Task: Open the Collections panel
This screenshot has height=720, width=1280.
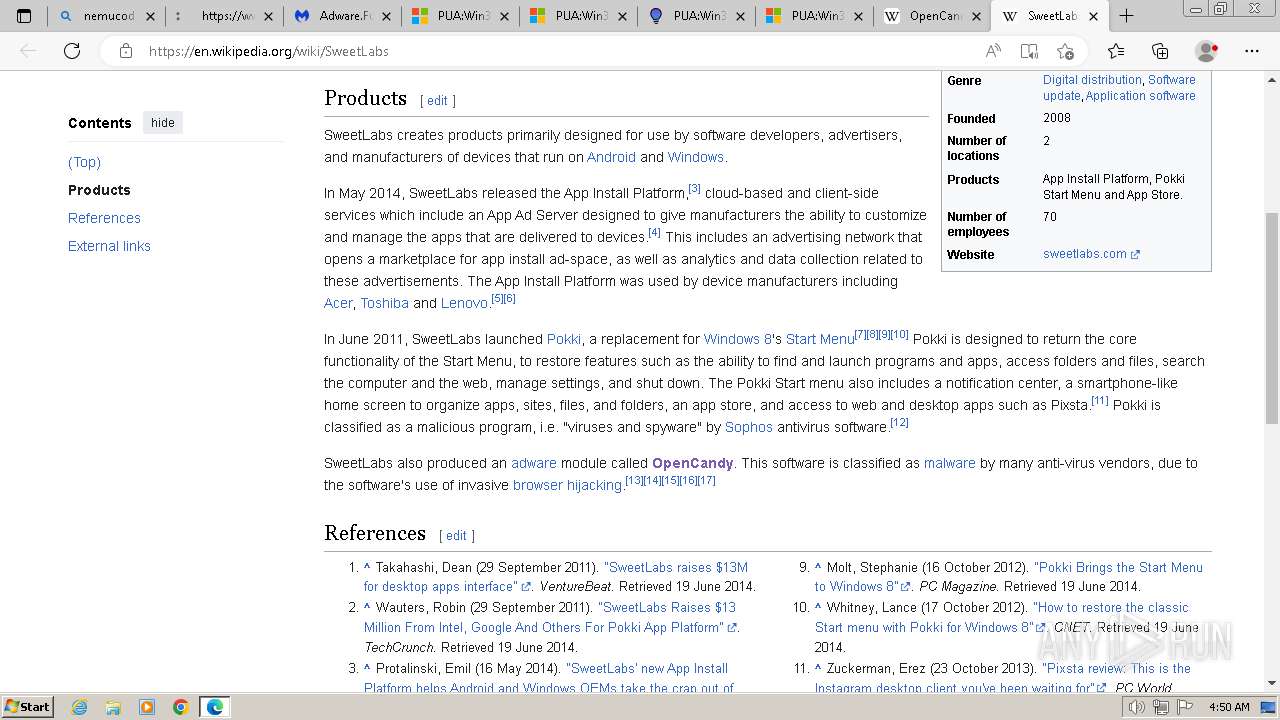Action: [x=1160, y=51]
